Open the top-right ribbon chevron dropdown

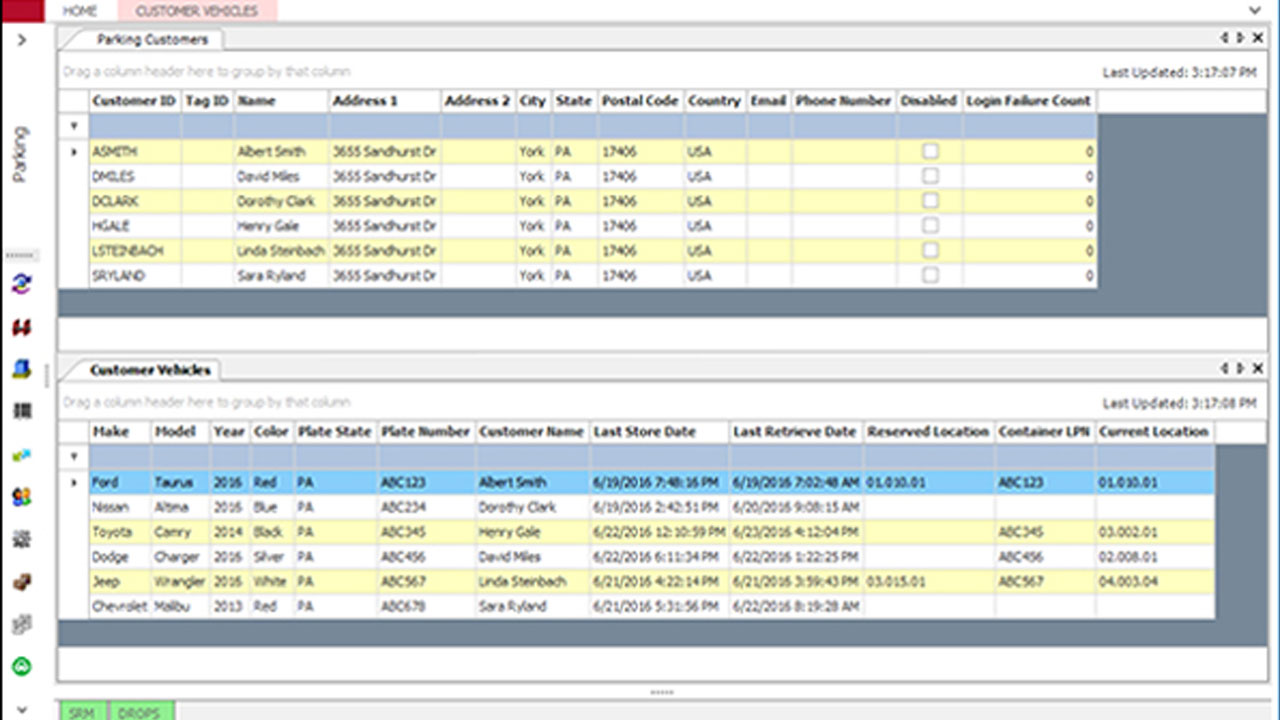pos(1255,11)
